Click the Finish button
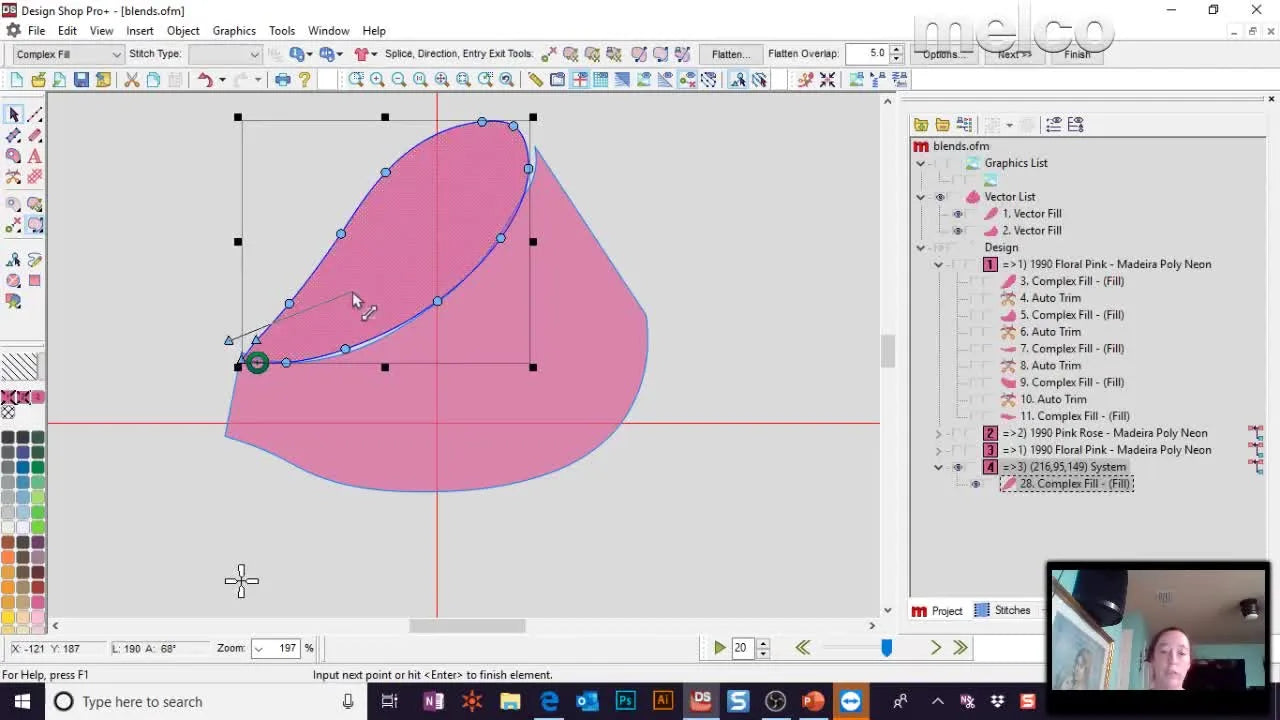Screen dimensions: 1280x720 click(x=1077, y=54)
